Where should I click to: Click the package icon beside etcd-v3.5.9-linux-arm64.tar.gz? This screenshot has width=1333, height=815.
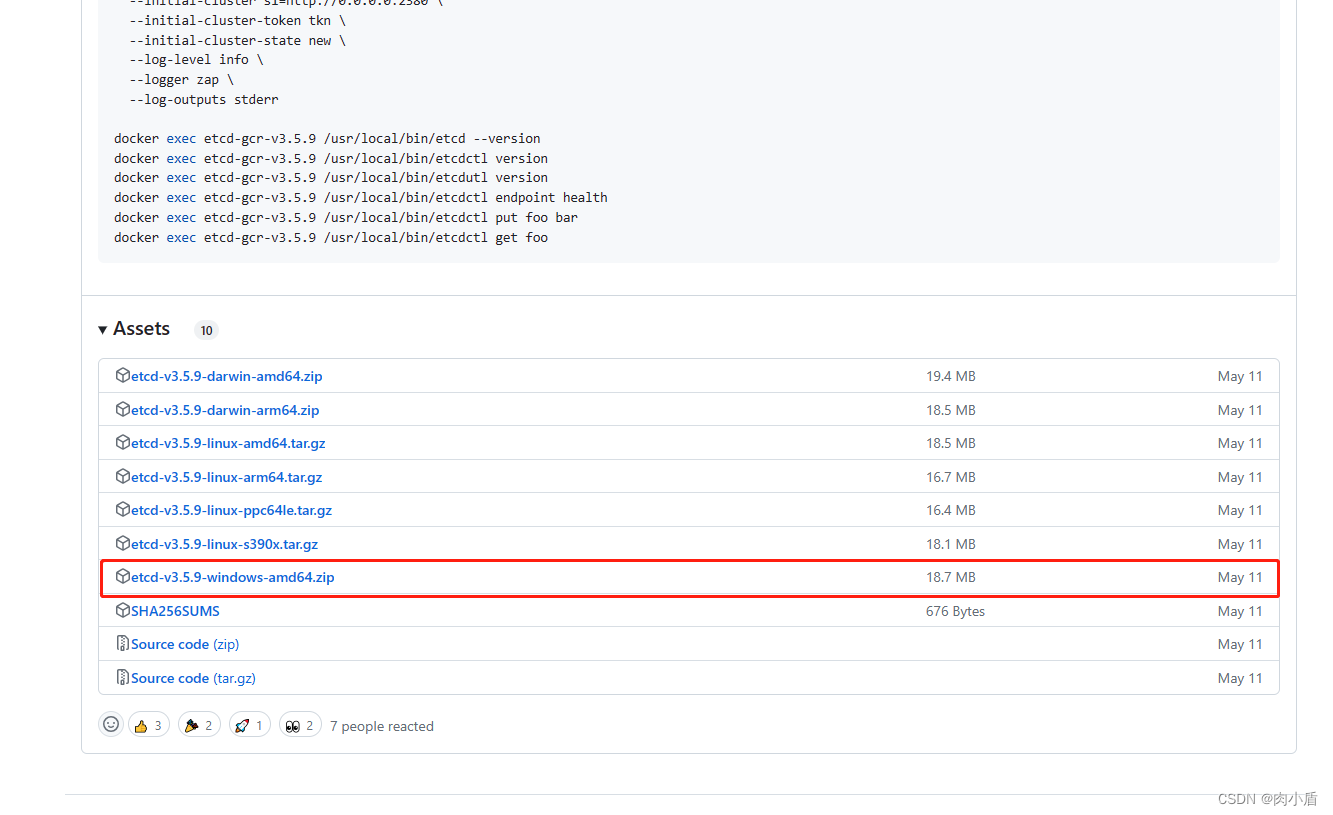[x=123, y=476]
